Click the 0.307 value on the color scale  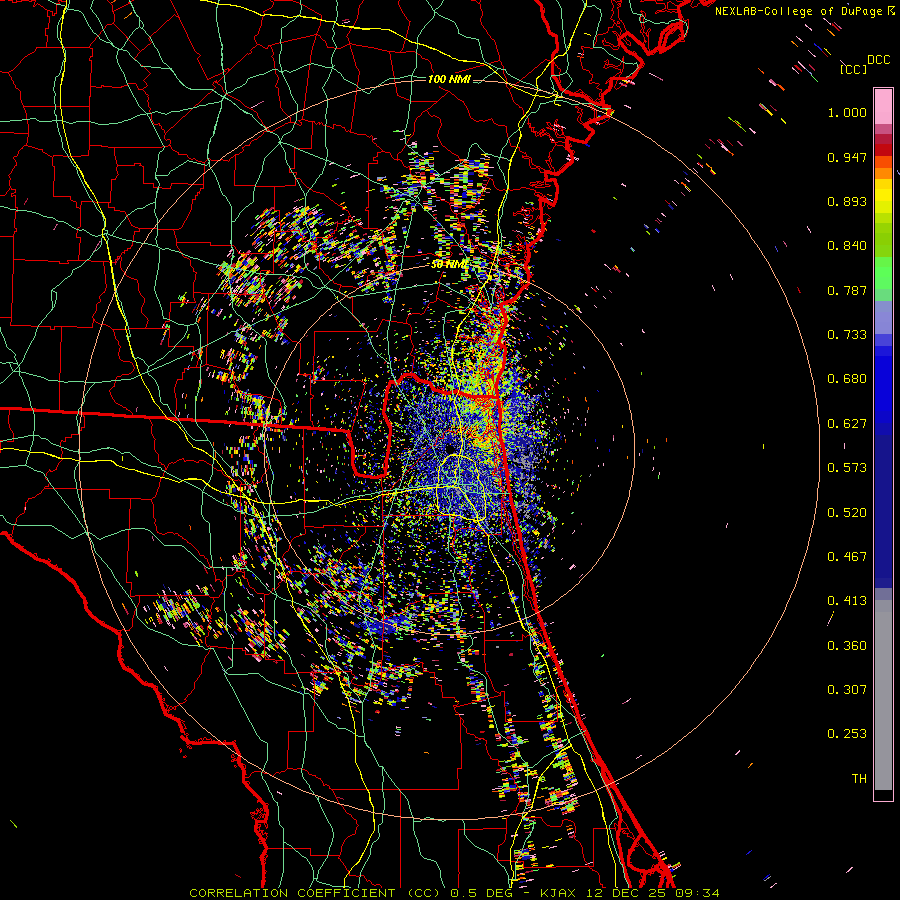pyautogui.click(x=847, y=690)
